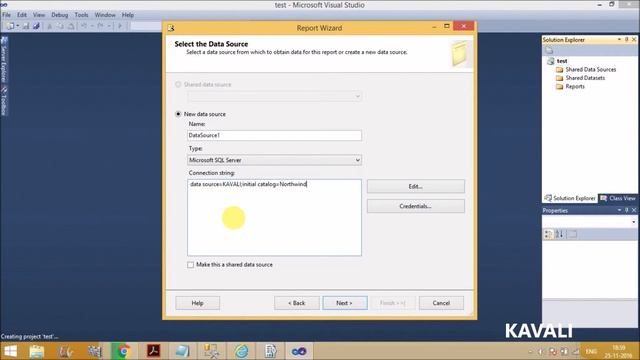Toggle auto-hide pin on Properties panel

pos(627,210)
